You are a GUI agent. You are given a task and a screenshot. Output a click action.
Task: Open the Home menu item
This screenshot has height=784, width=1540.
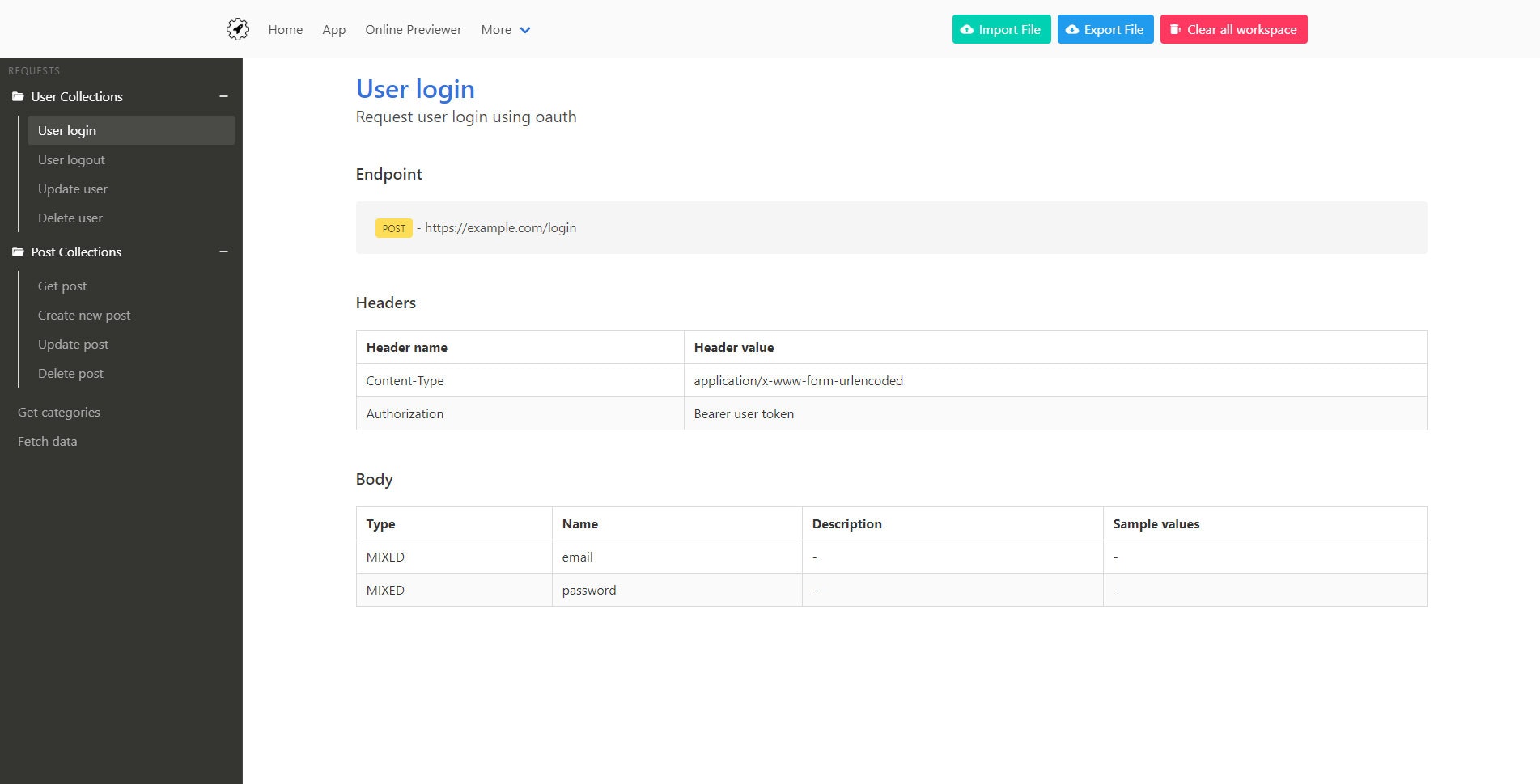pos(285,29)
